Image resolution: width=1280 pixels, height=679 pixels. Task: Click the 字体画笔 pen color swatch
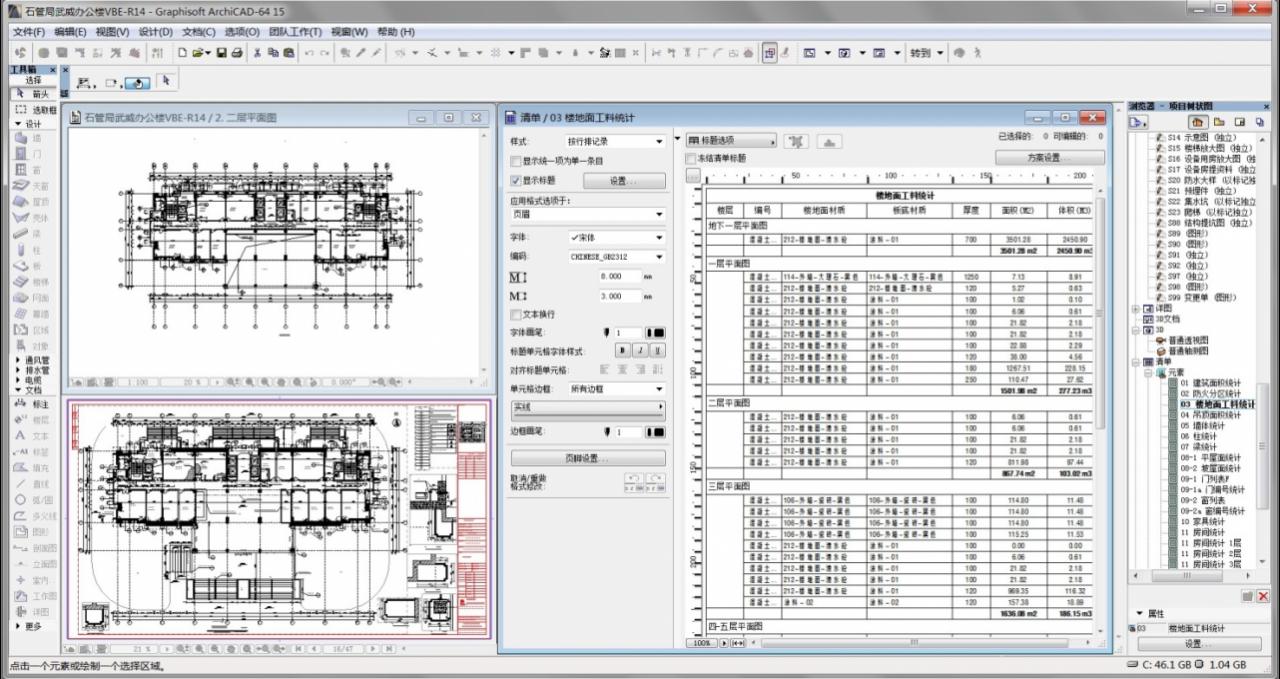click(656, 332)
